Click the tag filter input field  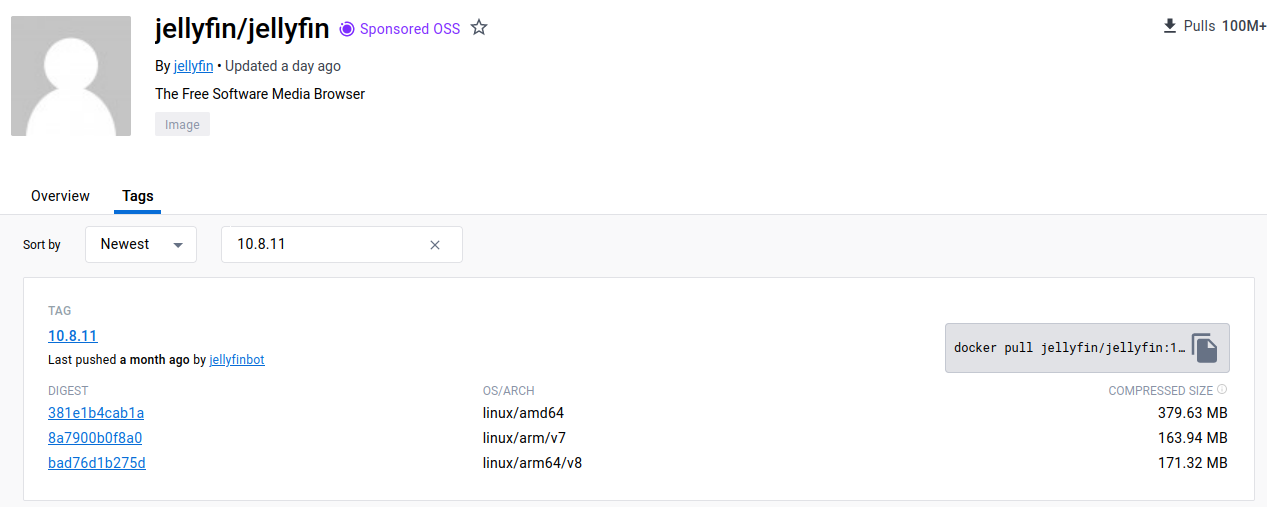[x=342, y=245]
